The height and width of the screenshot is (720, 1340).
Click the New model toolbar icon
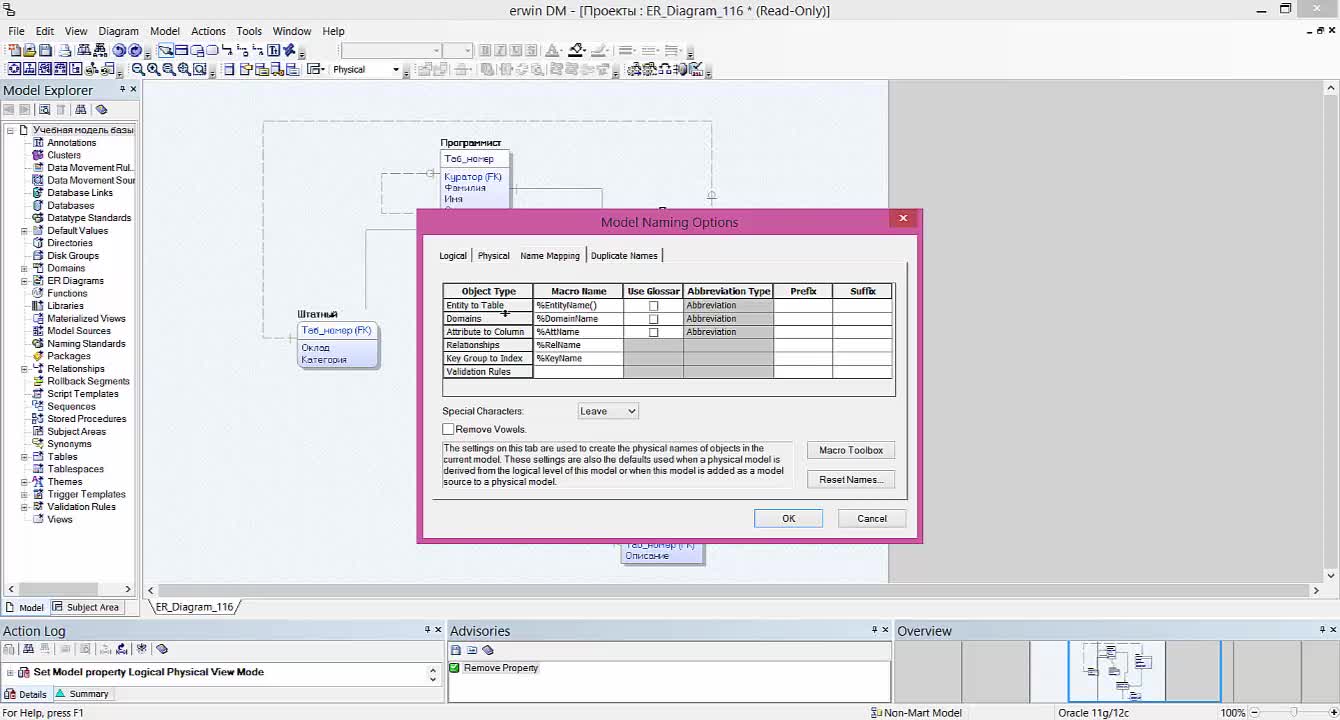[14, 50]
